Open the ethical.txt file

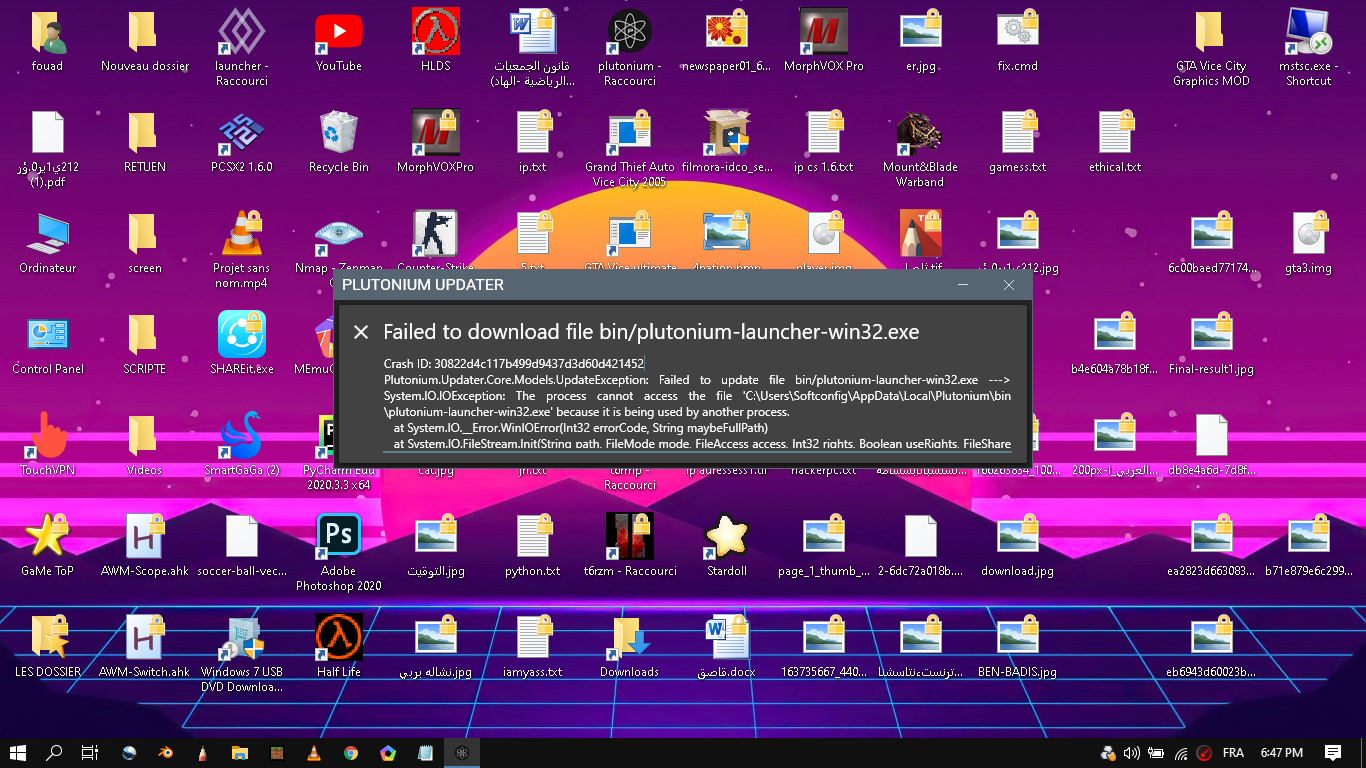tap(1114, 142)
